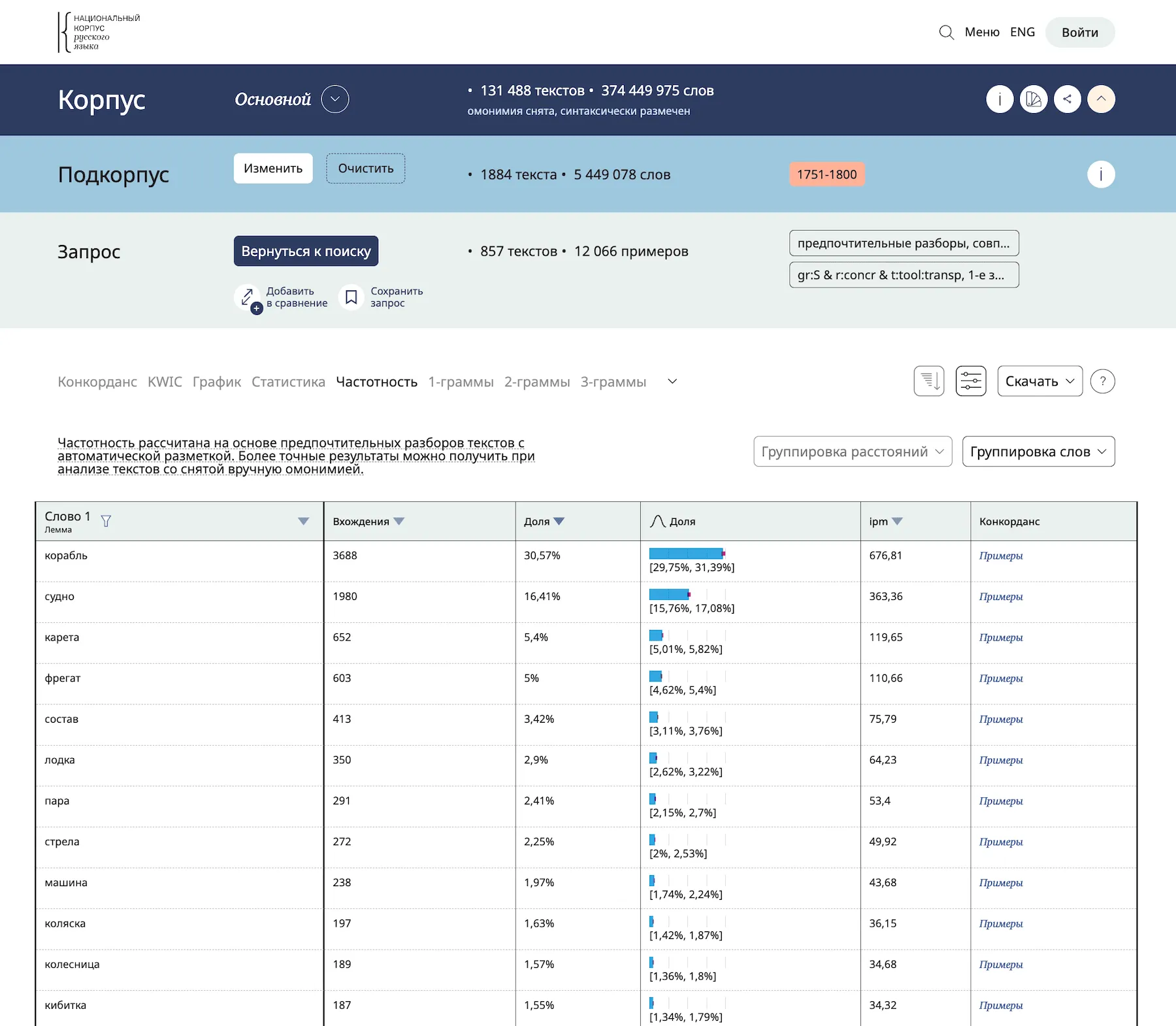The height and width of the screenshot is (1026, 1176).
Task: Open Примеры link for состав
Action: pos(1001,719)
